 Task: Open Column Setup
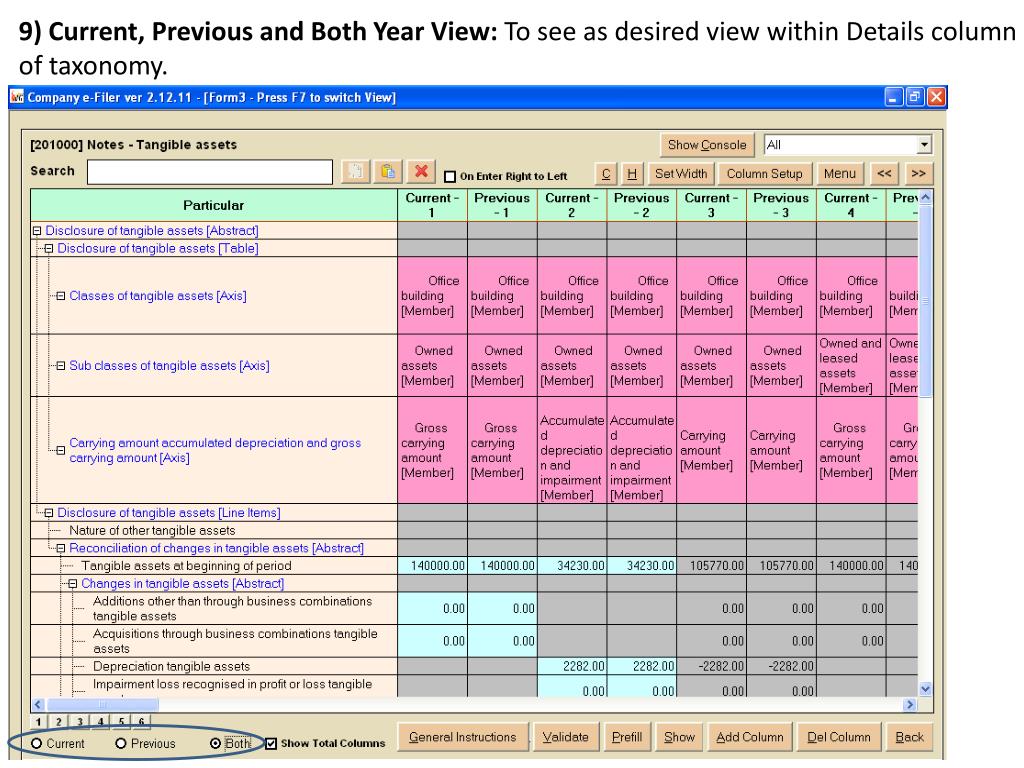point(764,174)
